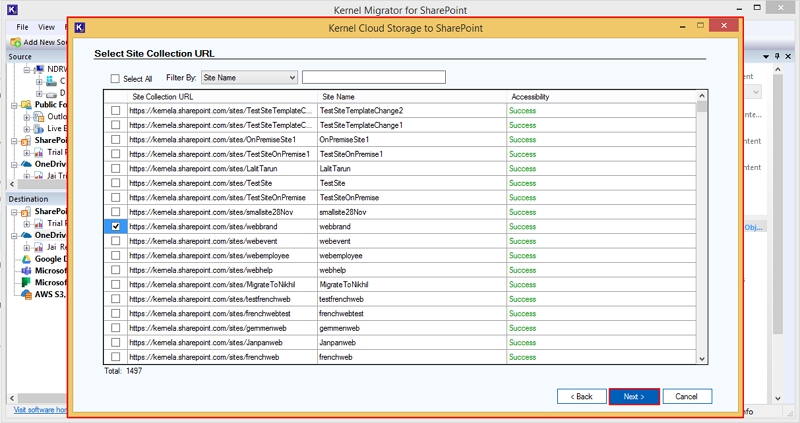Open the Visit software home link
The height and width of the screenshot is (423, 800).
(x=40, y=410)
